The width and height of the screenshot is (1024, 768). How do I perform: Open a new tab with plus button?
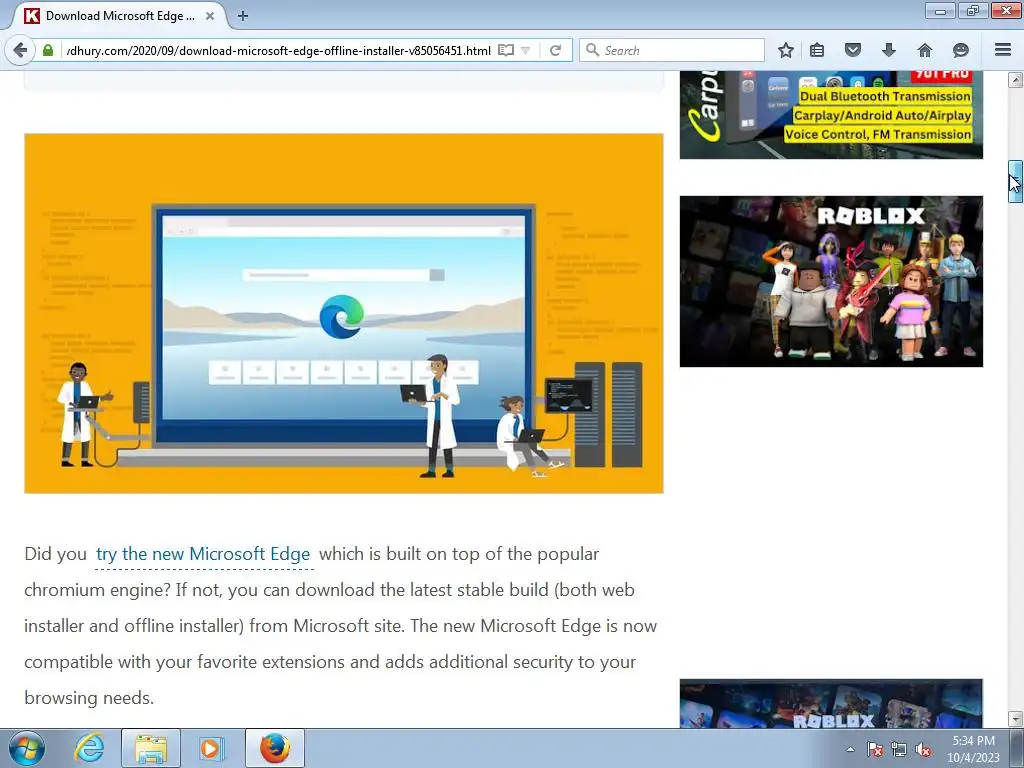pyautogui.click(x=243, y=16)
